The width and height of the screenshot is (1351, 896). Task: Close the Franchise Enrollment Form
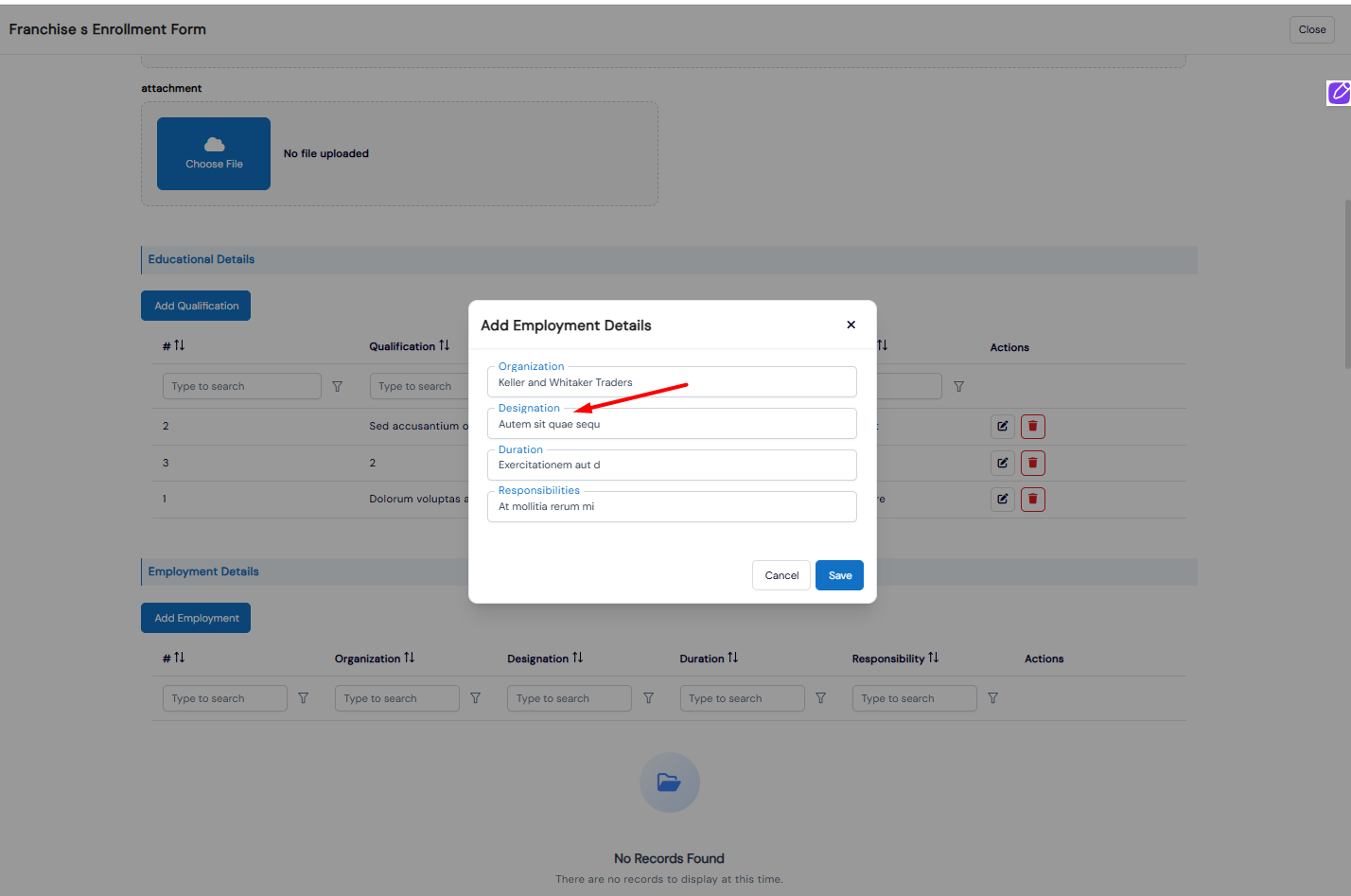click(1311, 29)
